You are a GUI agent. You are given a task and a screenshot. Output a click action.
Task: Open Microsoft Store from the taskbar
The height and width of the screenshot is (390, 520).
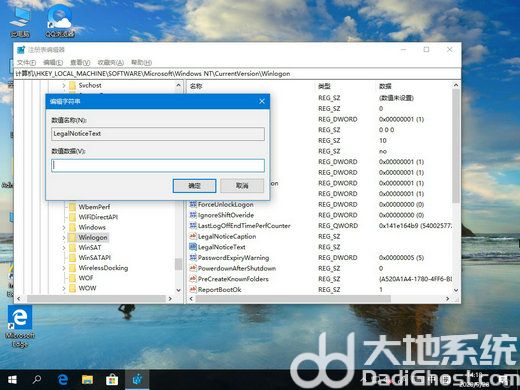click(x=112, y=380)
